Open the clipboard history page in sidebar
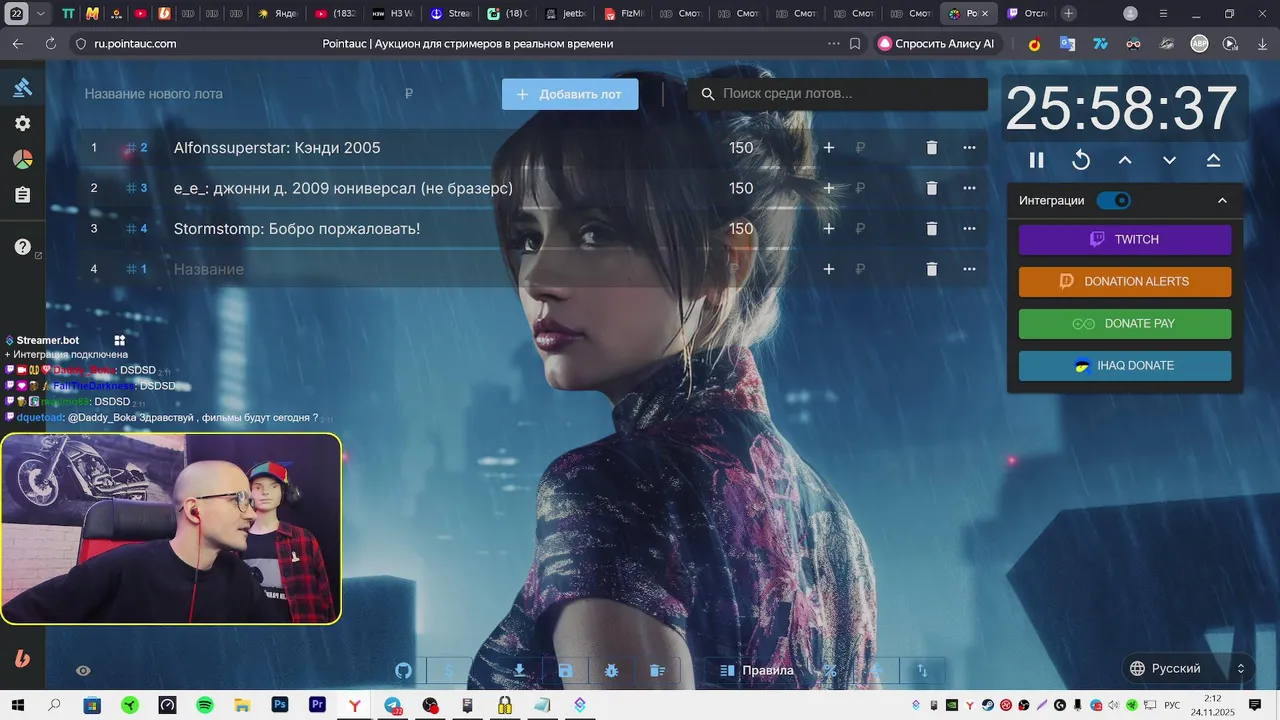The width and height of the screenshot is (1280, 720). pyautogui.click(x=22, y=196)
